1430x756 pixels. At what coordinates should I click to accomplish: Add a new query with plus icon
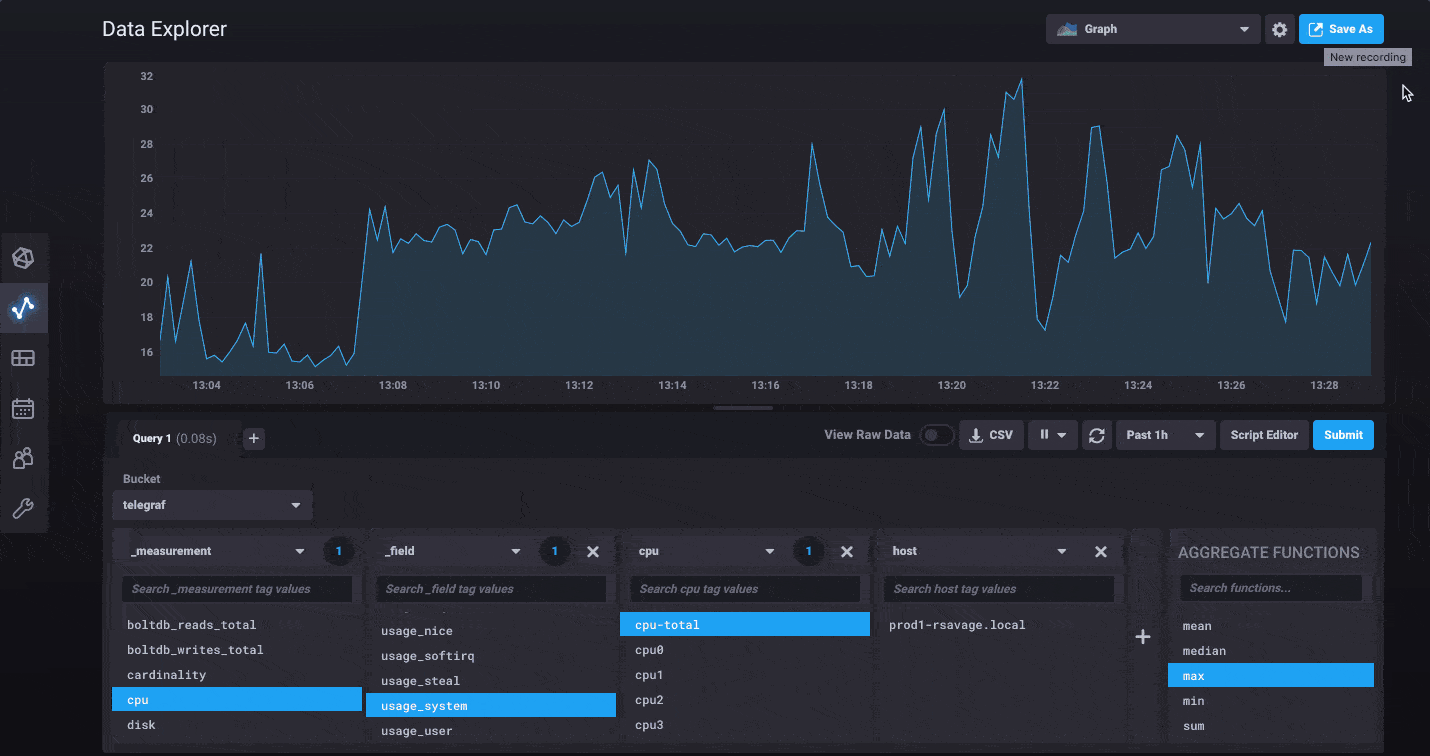[x=254, y=438]
